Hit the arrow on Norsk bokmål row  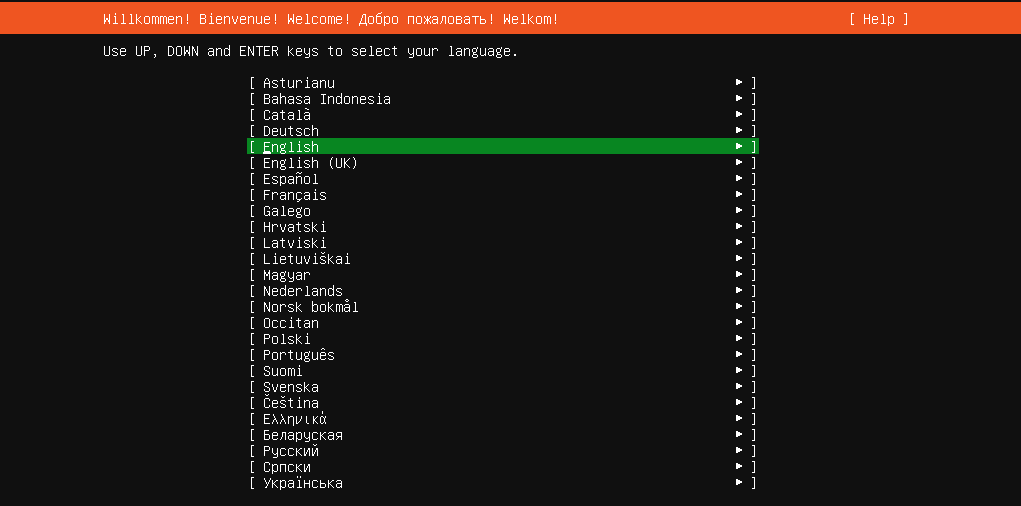tap(739, 307)
